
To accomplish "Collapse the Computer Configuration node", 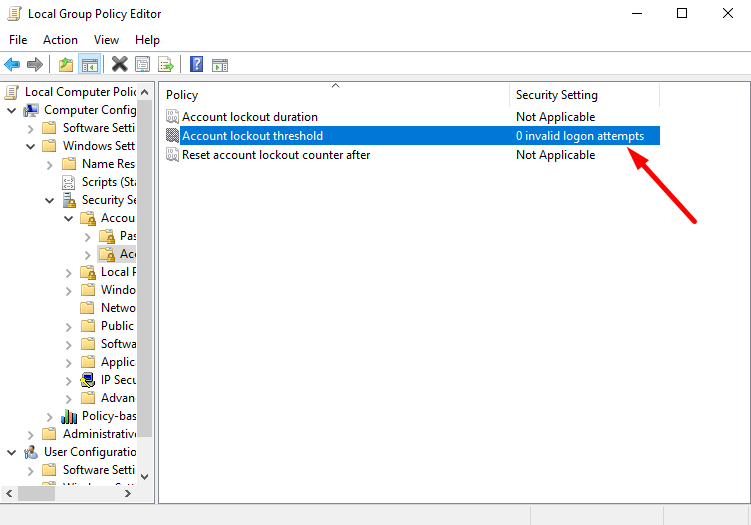I will pos(12,111).
